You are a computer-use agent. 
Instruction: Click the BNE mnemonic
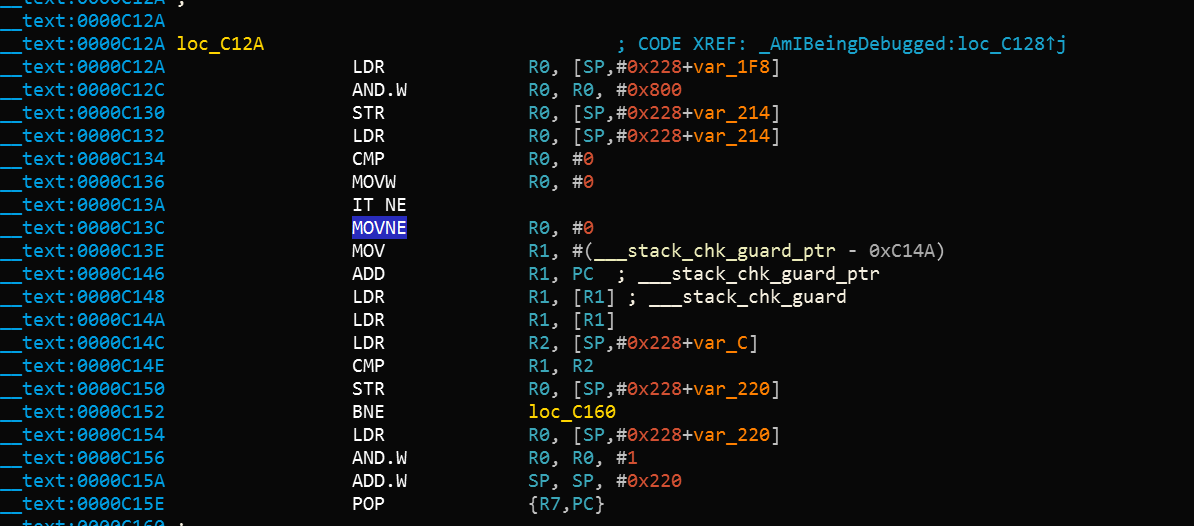point(368,412)
